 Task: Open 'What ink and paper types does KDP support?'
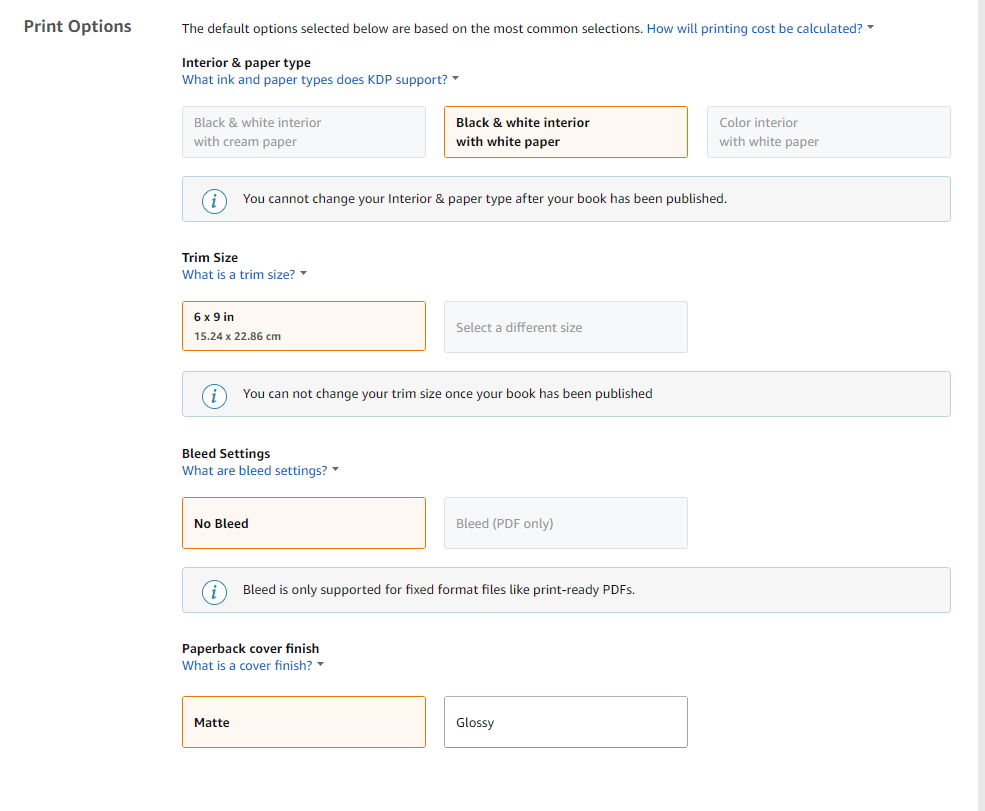point(314,79)
